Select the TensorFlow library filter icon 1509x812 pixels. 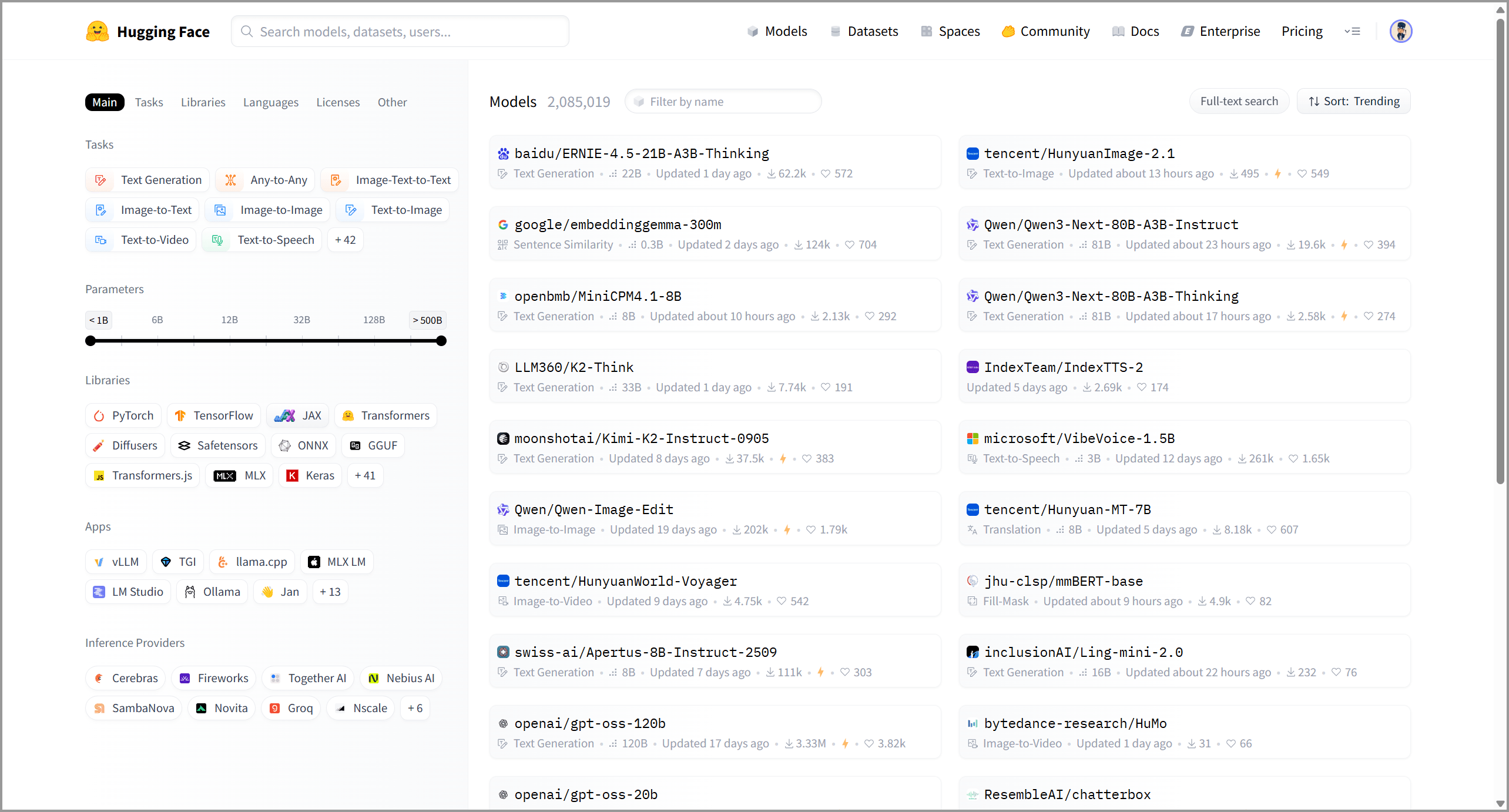tap(180, 416)
